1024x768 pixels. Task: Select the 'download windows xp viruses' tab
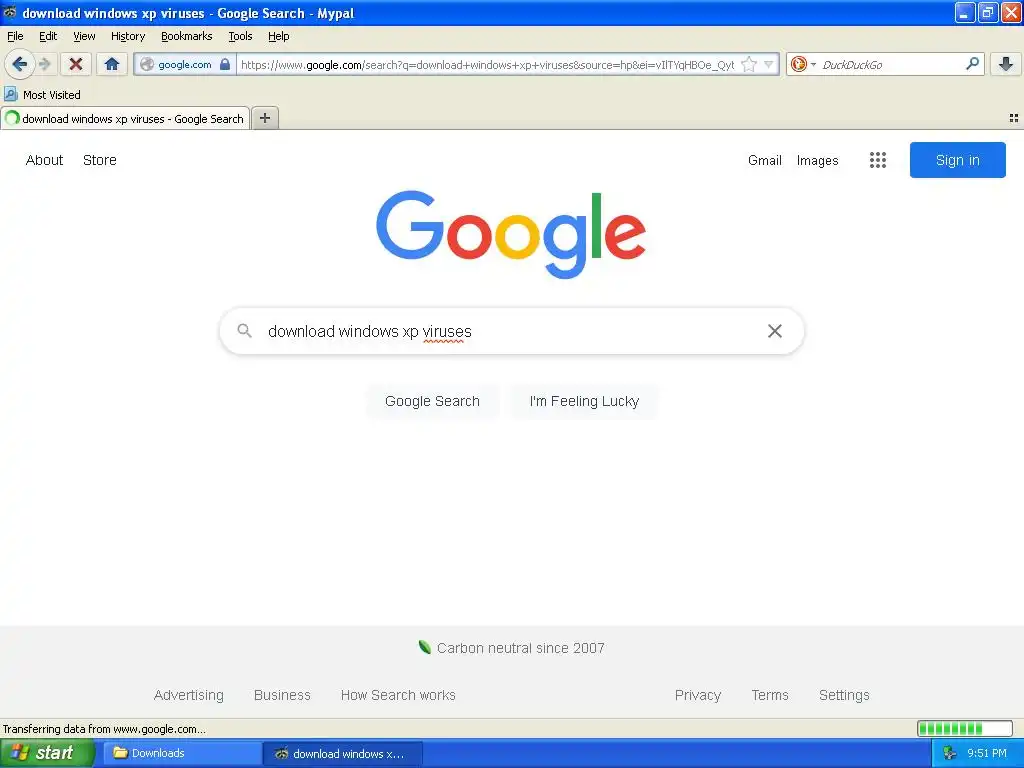(x=125, y=118)
